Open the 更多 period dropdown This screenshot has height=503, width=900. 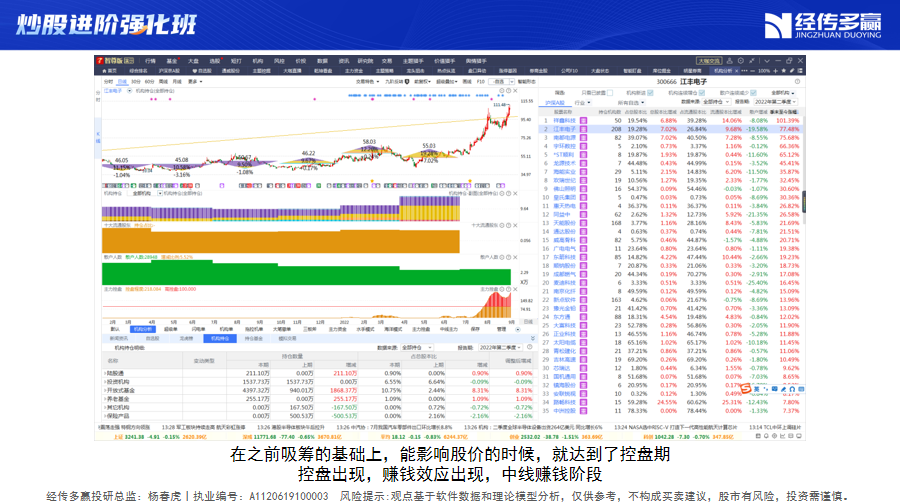(x=195, y=82)
